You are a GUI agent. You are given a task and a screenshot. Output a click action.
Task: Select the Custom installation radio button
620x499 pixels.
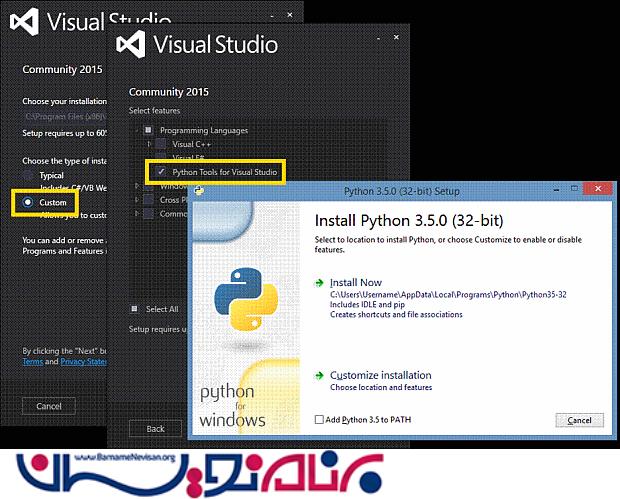(28, 202)
